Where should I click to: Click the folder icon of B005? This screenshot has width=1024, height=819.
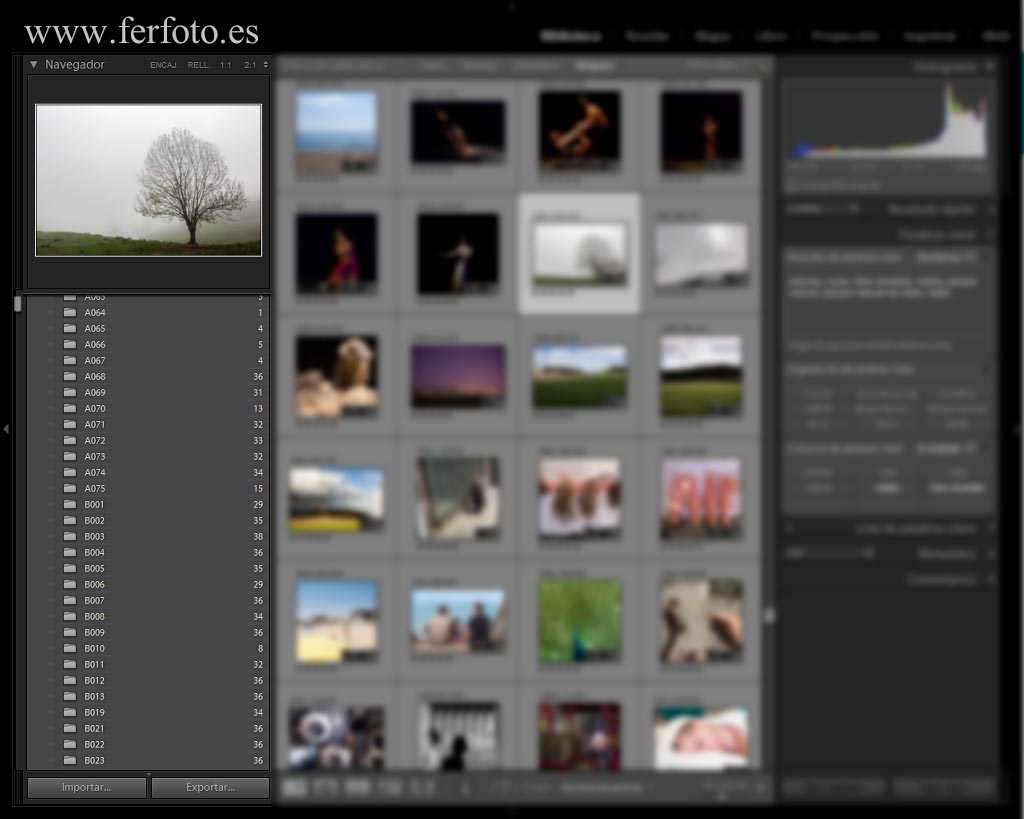(69, 568)
